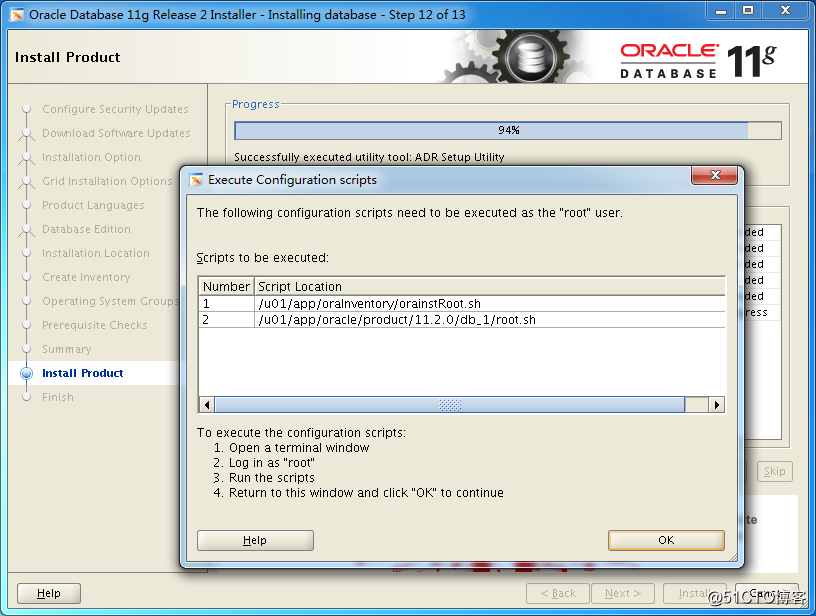Viewport: 816px width, 616px height.
Task: Click the Skip button
Action: point(774,471)
